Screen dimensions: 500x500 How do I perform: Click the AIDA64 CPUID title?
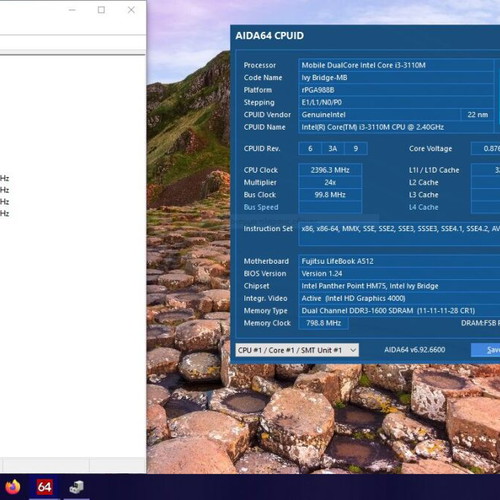click(x=269, y=36)
